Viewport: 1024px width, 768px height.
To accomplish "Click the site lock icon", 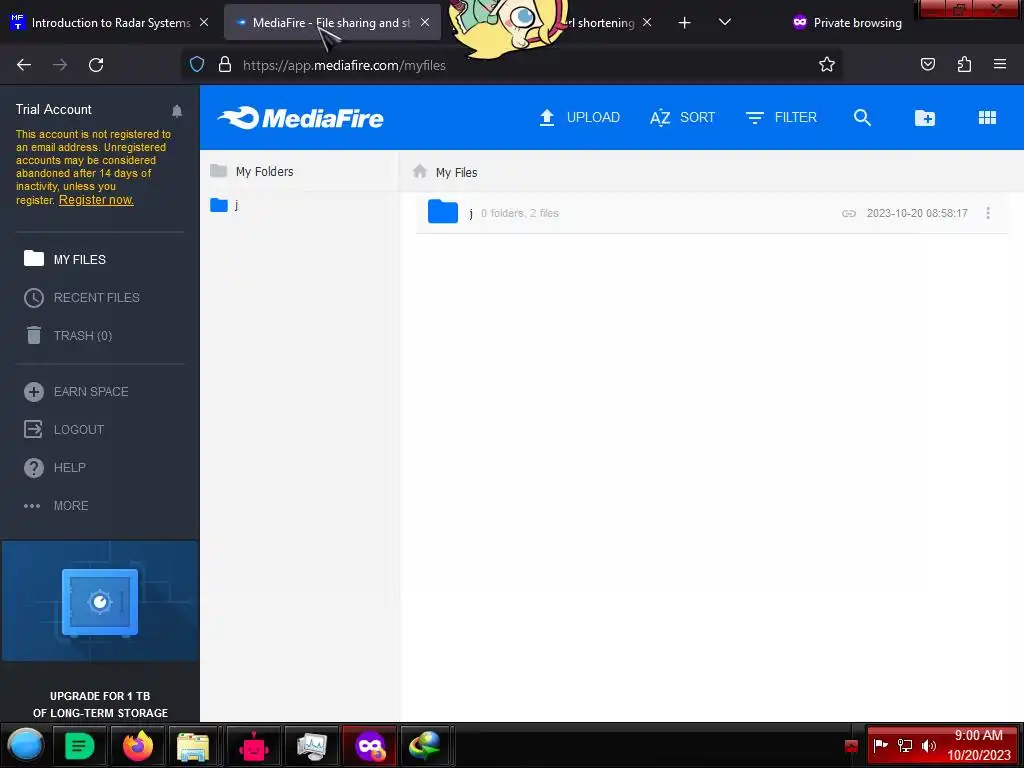I will [225, 64].
